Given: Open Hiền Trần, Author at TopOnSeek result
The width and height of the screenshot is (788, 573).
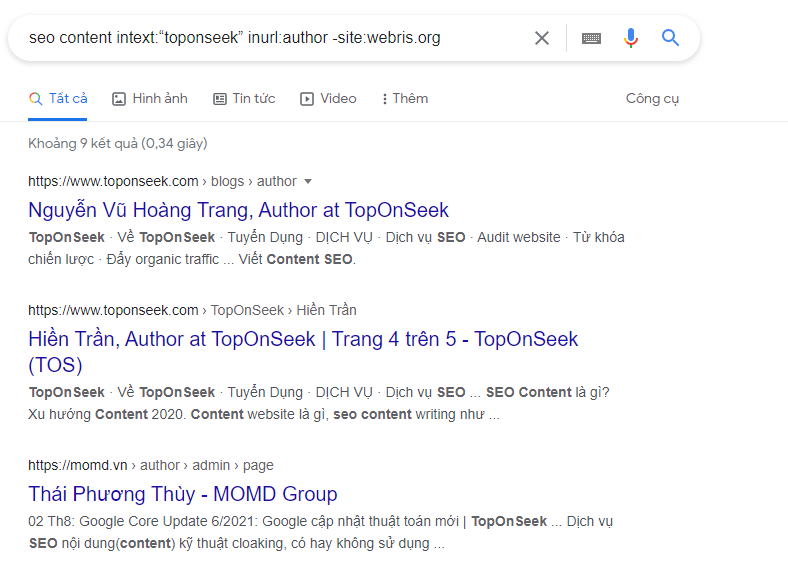Looking at the screenshot, I should coord(302,339).
